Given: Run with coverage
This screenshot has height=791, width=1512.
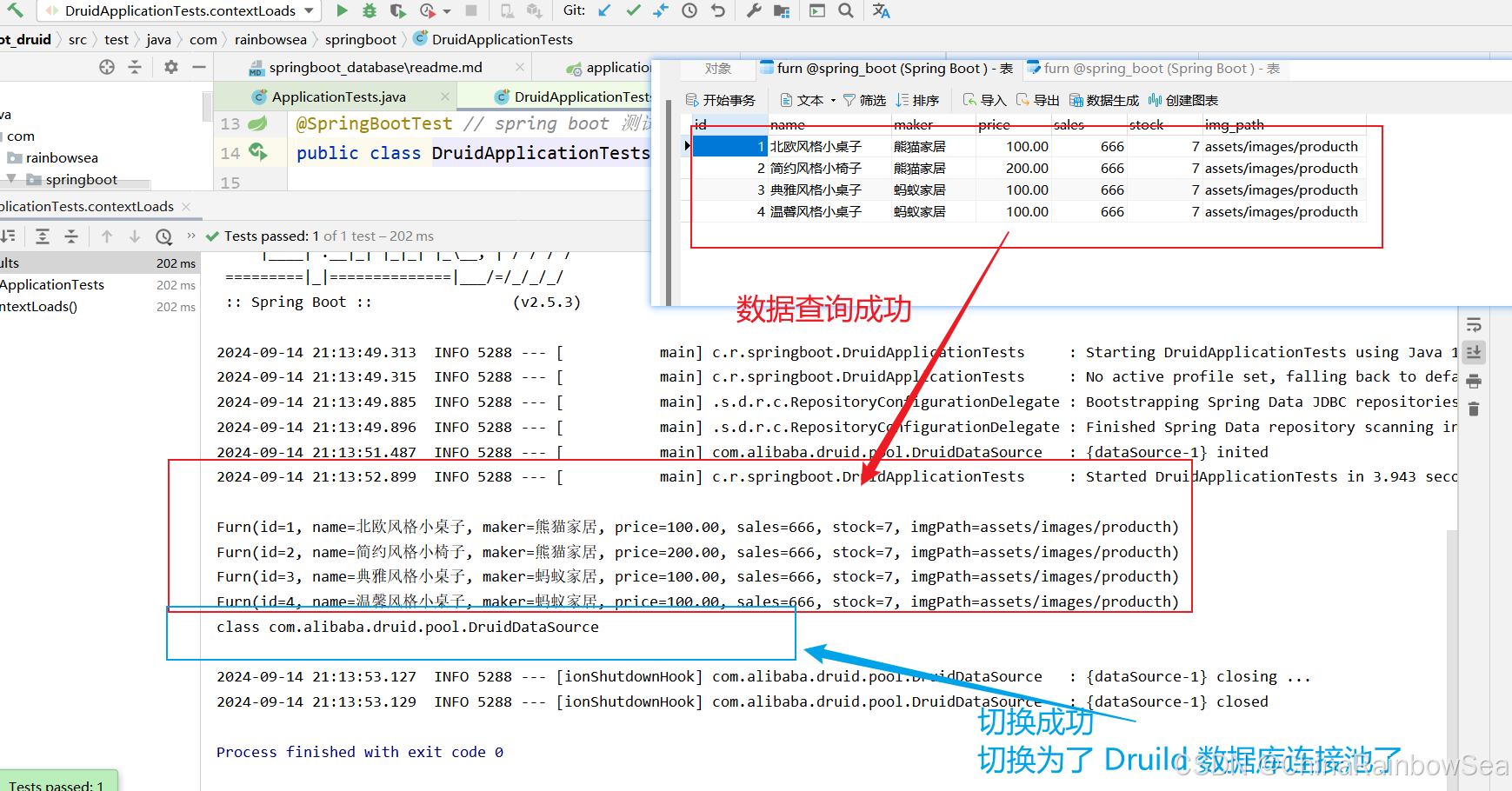Looking at the screenshot, I should point(397,10).
